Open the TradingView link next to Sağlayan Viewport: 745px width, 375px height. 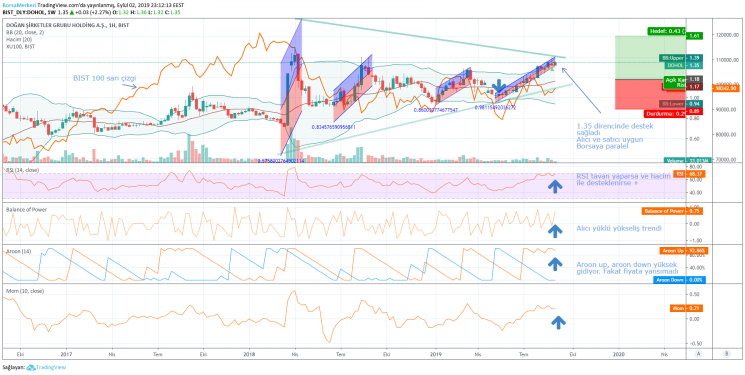click(x=51, y=367)
